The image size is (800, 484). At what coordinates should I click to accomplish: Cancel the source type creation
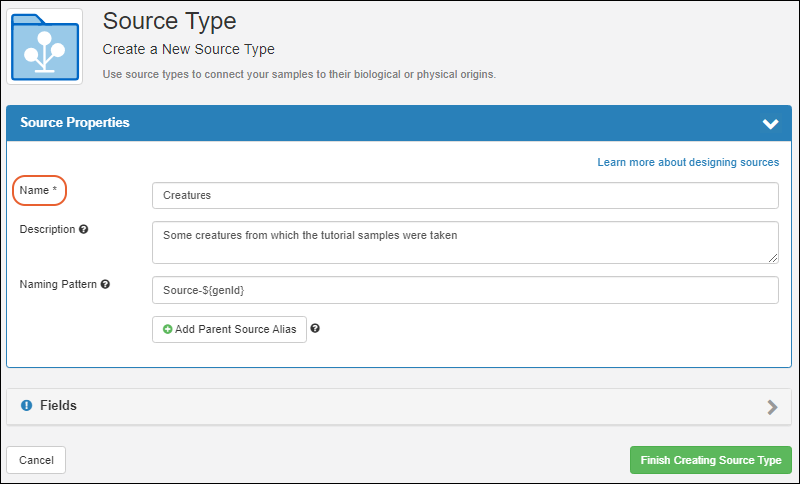click(x=36, y=460)
